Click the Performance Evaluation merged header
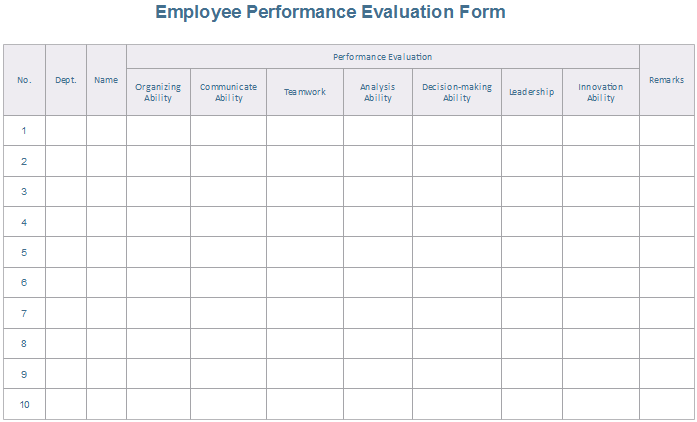The image size is (697, 422). [x=382, y=57]
